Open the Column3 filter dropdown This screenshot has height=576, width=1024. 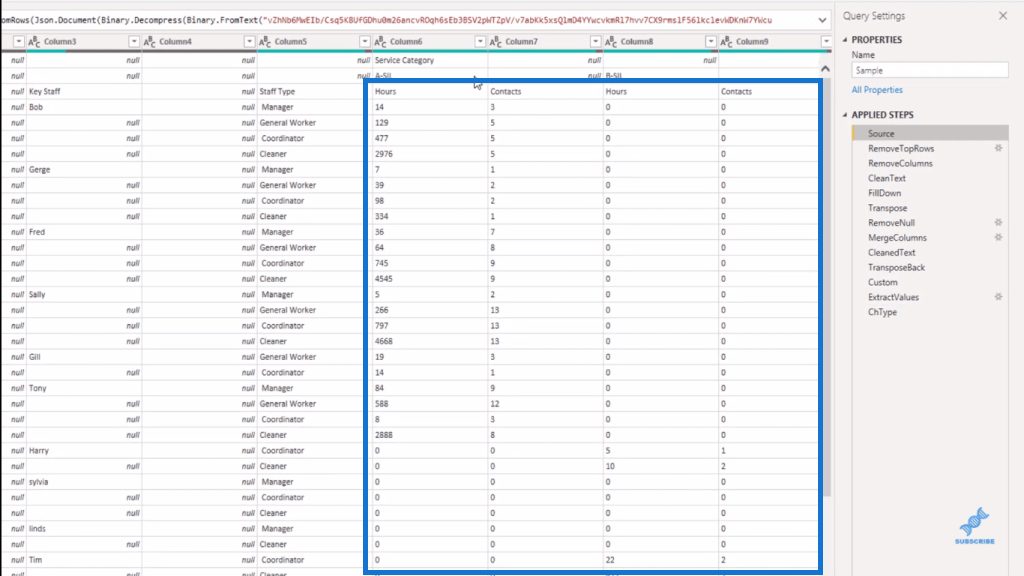(x=134, y=42)
